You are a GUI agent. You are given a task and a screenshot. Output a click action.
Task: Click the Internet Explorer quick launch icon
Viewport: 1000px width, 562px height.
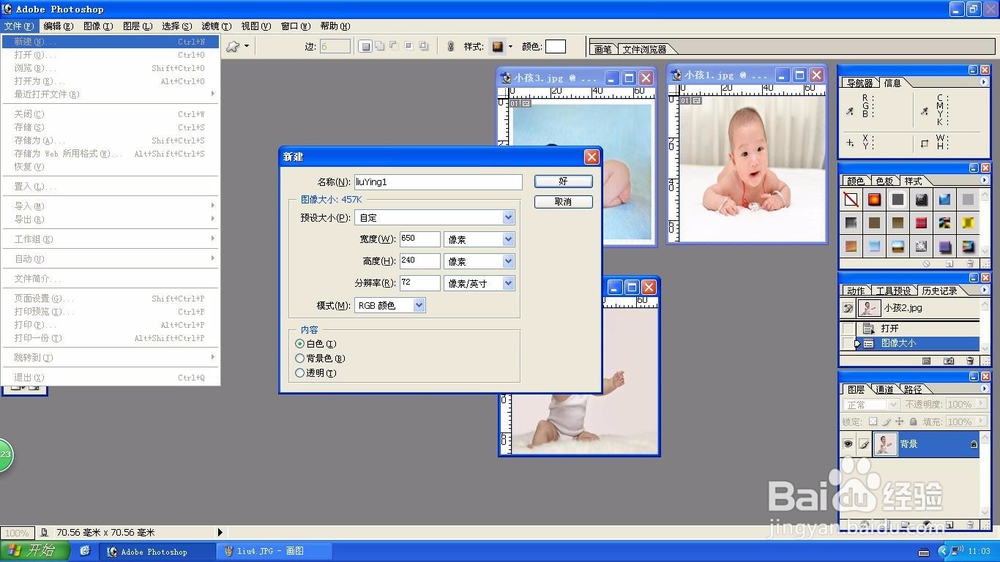click(x=85, y=551)
